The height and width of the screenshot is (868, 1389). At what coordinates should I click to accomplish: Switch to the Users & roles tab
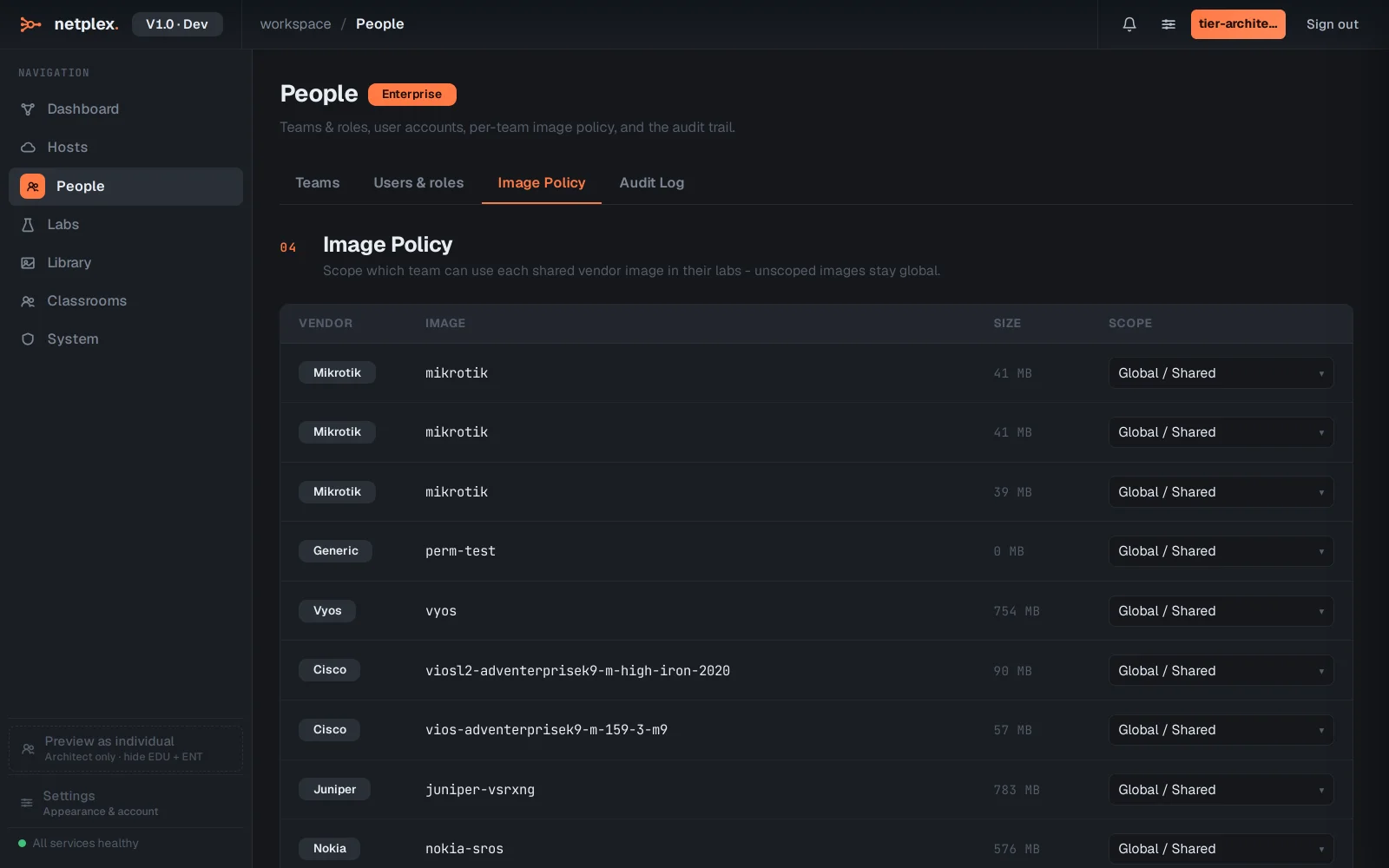tap(418, 183)
